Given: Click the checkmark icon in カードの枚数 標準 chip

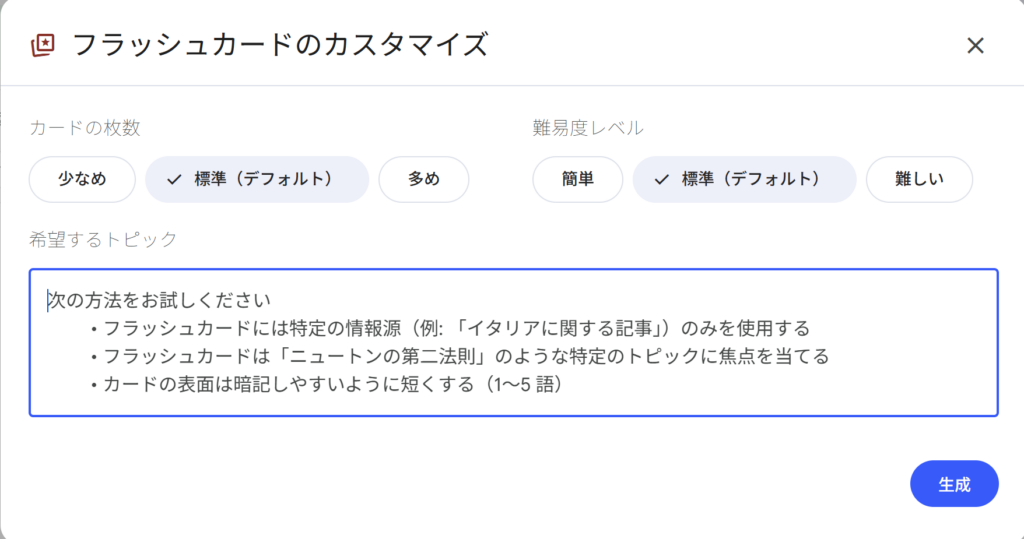Looking at the screenshot, I should coord(174,180).
